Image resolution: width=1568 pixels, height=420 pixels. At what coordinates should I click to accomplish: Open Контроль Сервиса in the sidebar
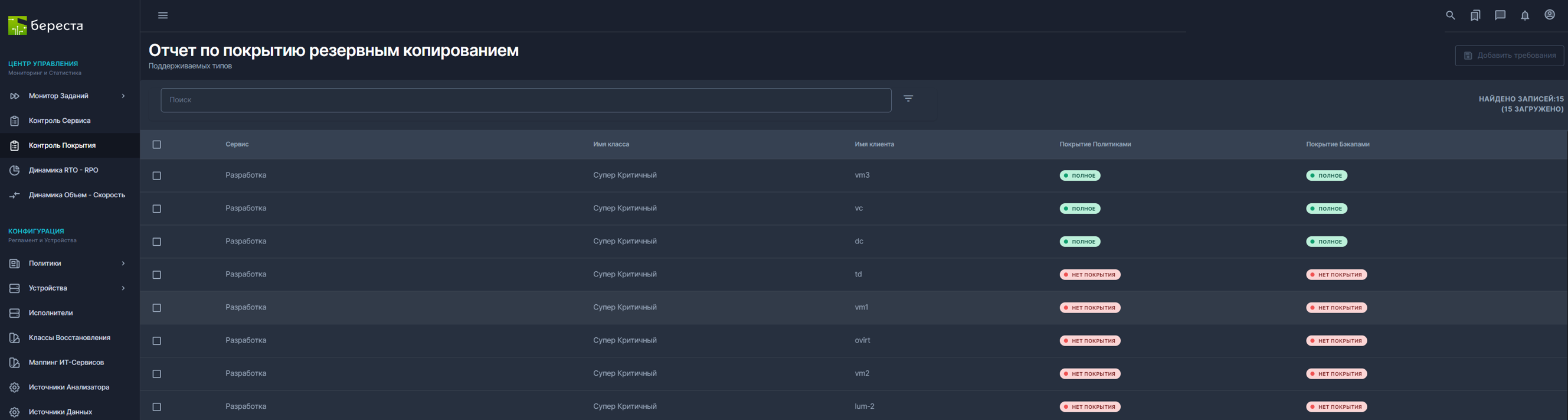[x=60, y=121]
